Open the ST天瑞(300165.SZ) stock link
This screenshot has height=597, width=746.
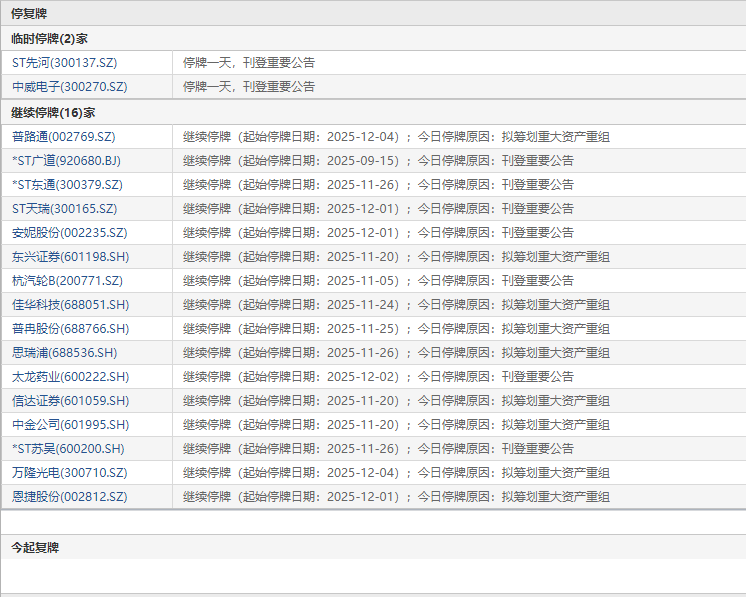pyautogui.click(x=64, y=209)
